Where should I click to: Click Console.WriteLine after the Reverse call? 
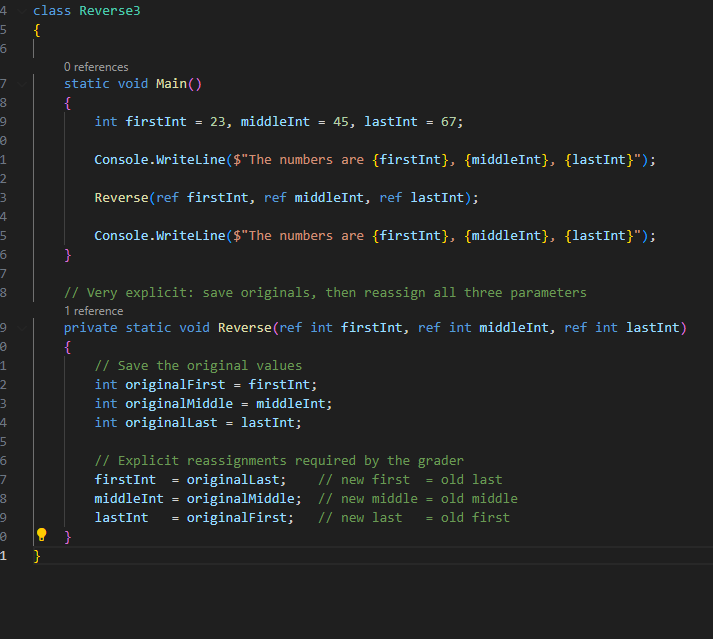coord(160,236)
